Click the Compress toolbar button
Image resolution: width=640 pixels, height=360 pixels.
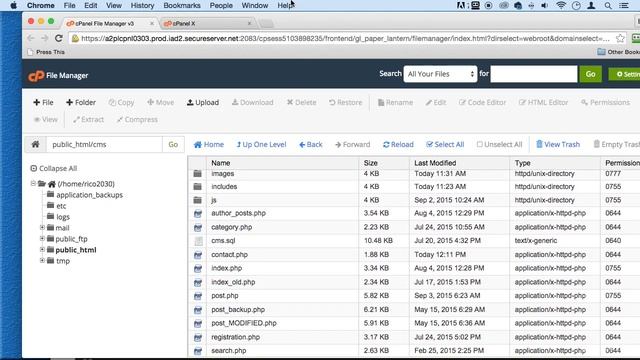pos(137,120)
